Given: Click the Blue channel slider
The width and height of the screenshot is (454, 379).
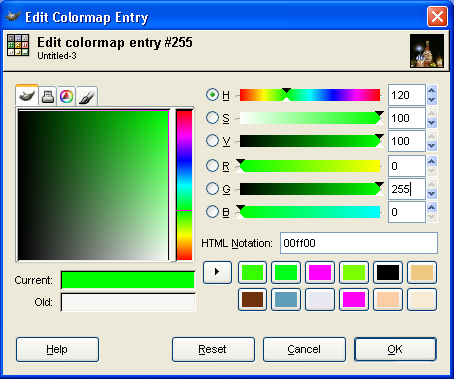Looking at the screenshot, I should coord(310,212).
